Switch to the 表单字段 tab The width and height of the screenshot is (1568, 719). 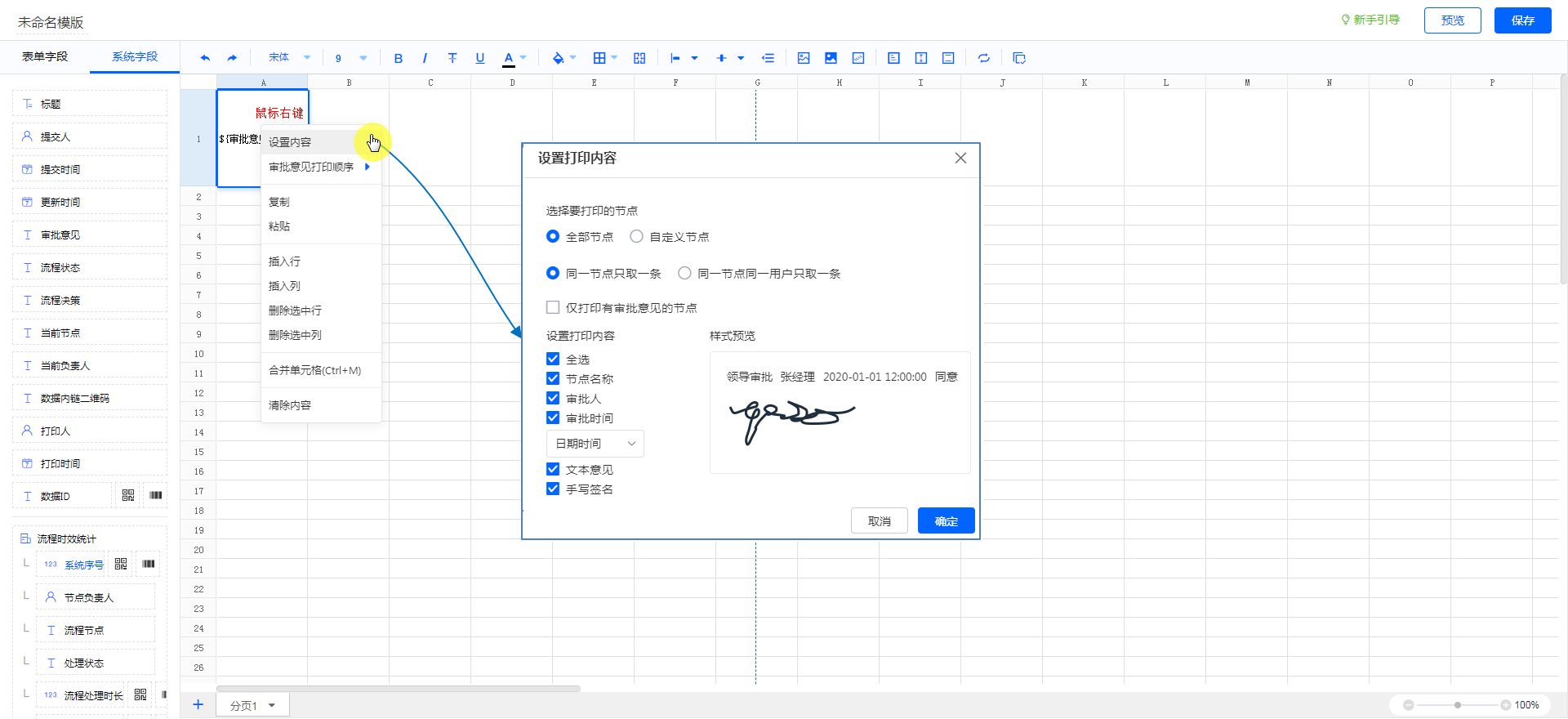coord(45,57)
